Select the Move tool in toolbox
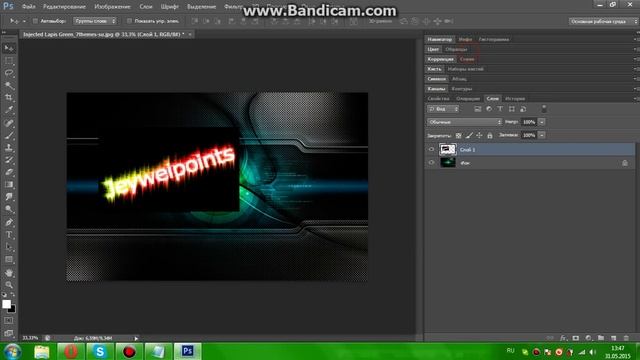The image size is (640, 360). (x=9, y=49)
